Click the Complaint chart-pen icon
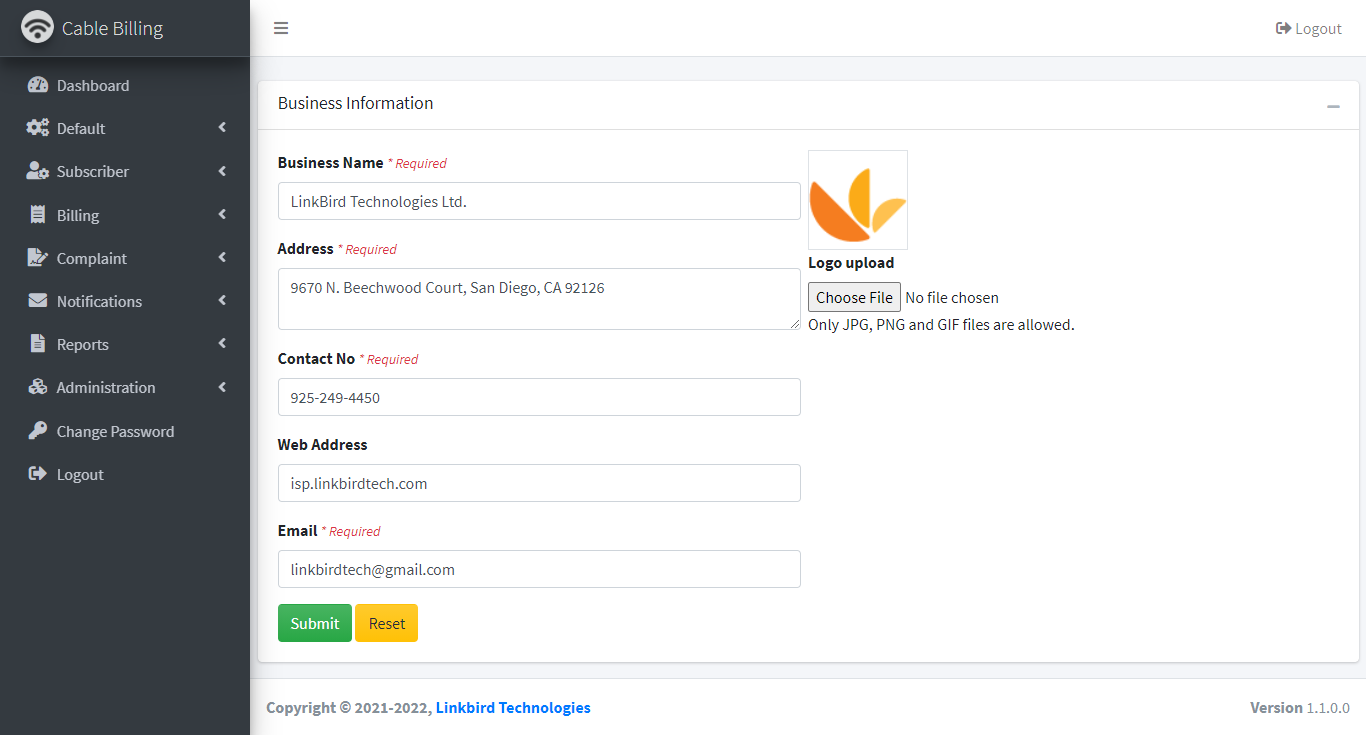 (38, 258)
